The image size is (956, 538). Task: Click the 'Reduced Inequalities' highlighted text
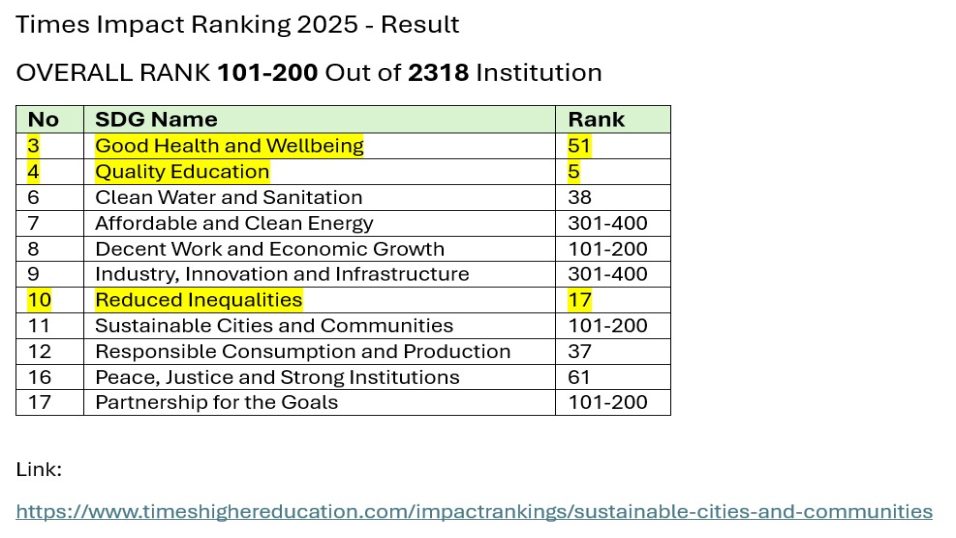pos(199,300)
